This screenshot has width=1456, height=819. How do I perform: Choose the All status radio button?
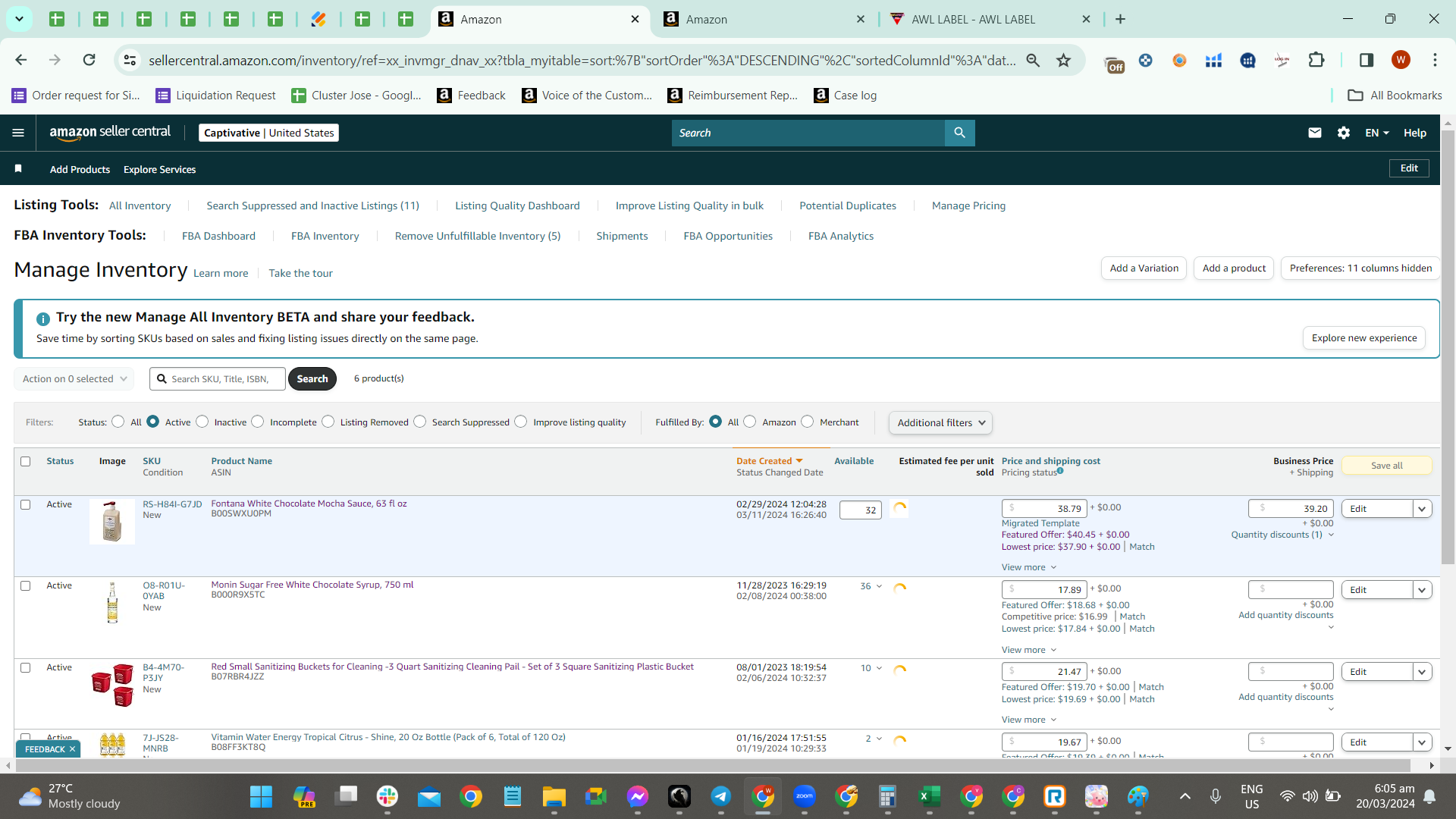pyautogui.click(x=118, y=422)
